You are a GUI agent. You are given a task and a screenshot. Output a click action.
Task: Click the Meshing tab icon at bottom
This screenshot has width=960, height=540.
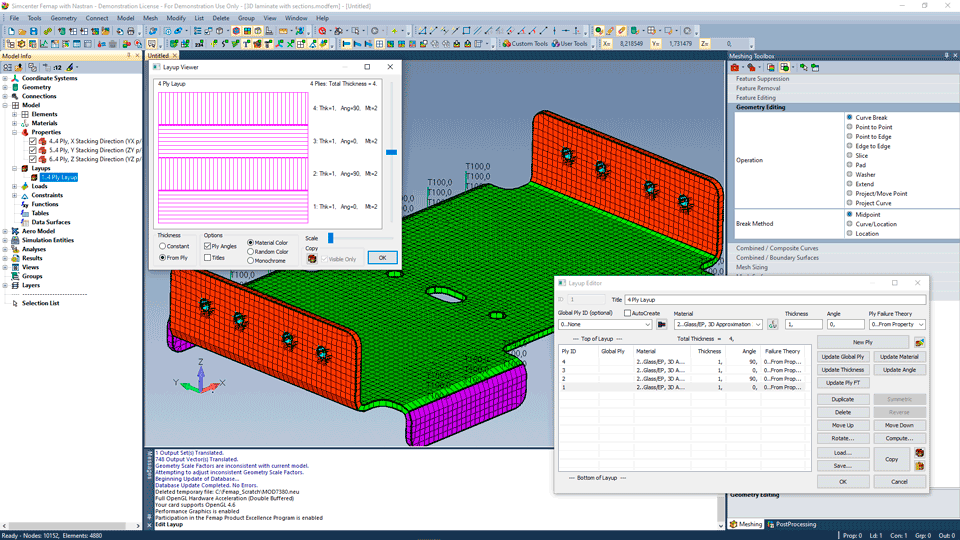click(733, 524)
